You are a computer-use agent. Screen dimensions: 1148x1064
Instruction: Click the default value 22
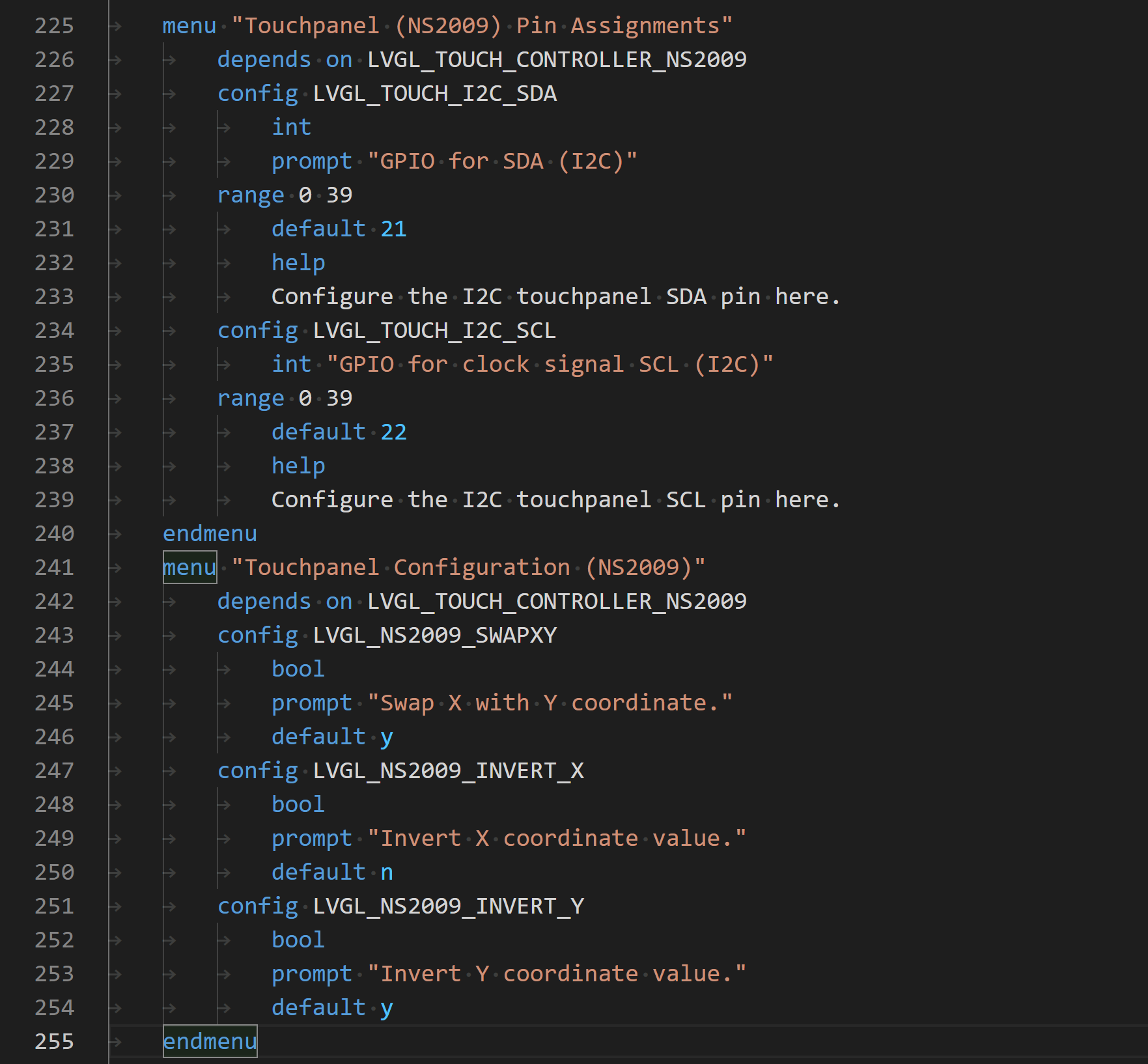click(393, 432)
